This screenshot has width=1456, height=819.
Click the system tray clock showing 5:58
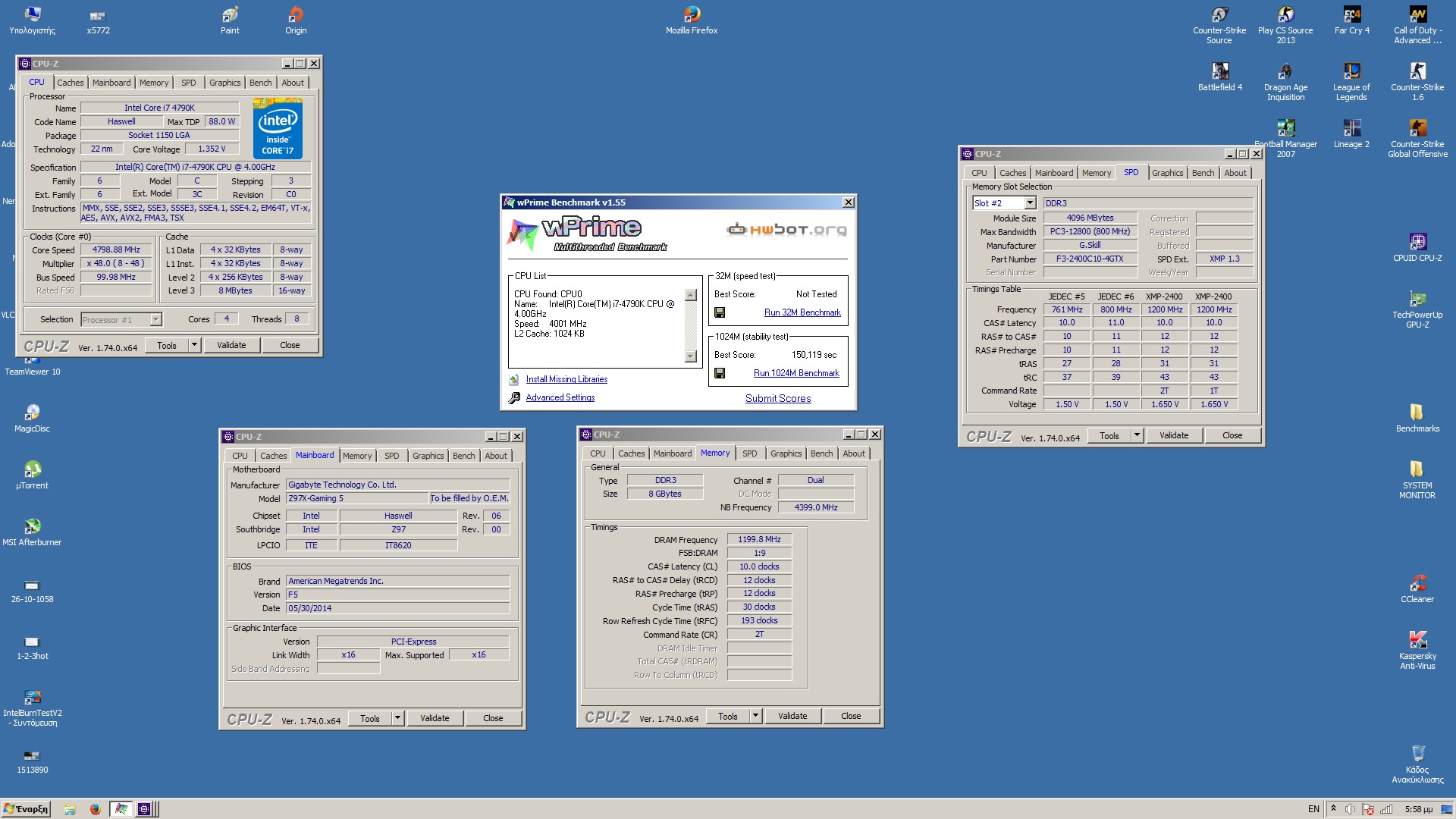click(x=1418, y=809)
